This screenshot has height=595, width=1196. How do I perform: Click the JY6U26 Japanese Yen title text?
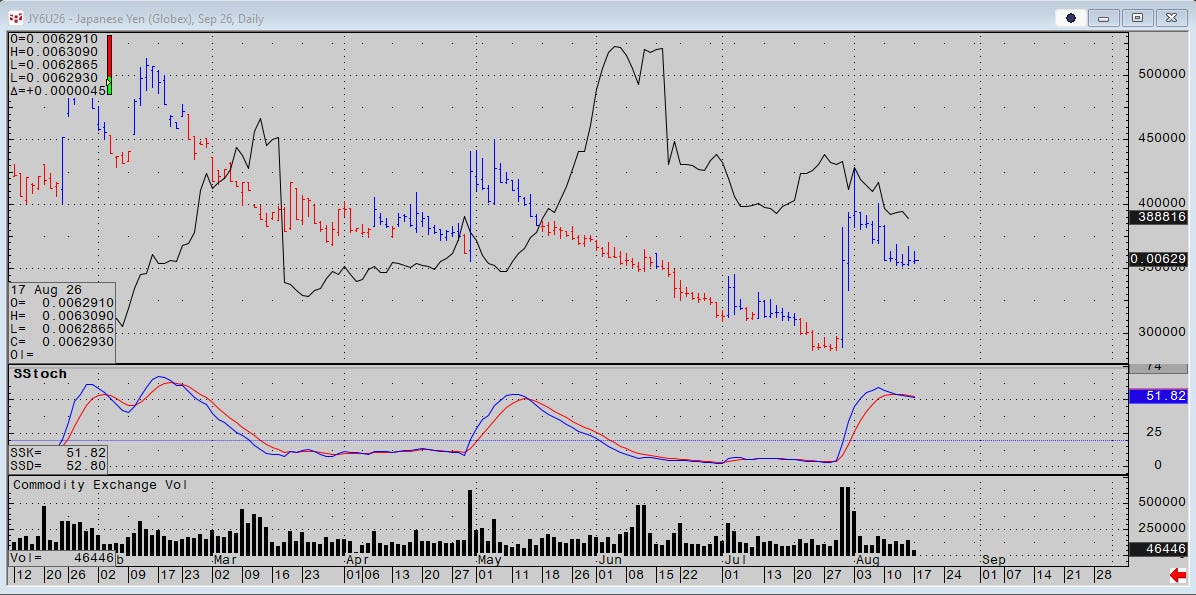click(145, 18)
